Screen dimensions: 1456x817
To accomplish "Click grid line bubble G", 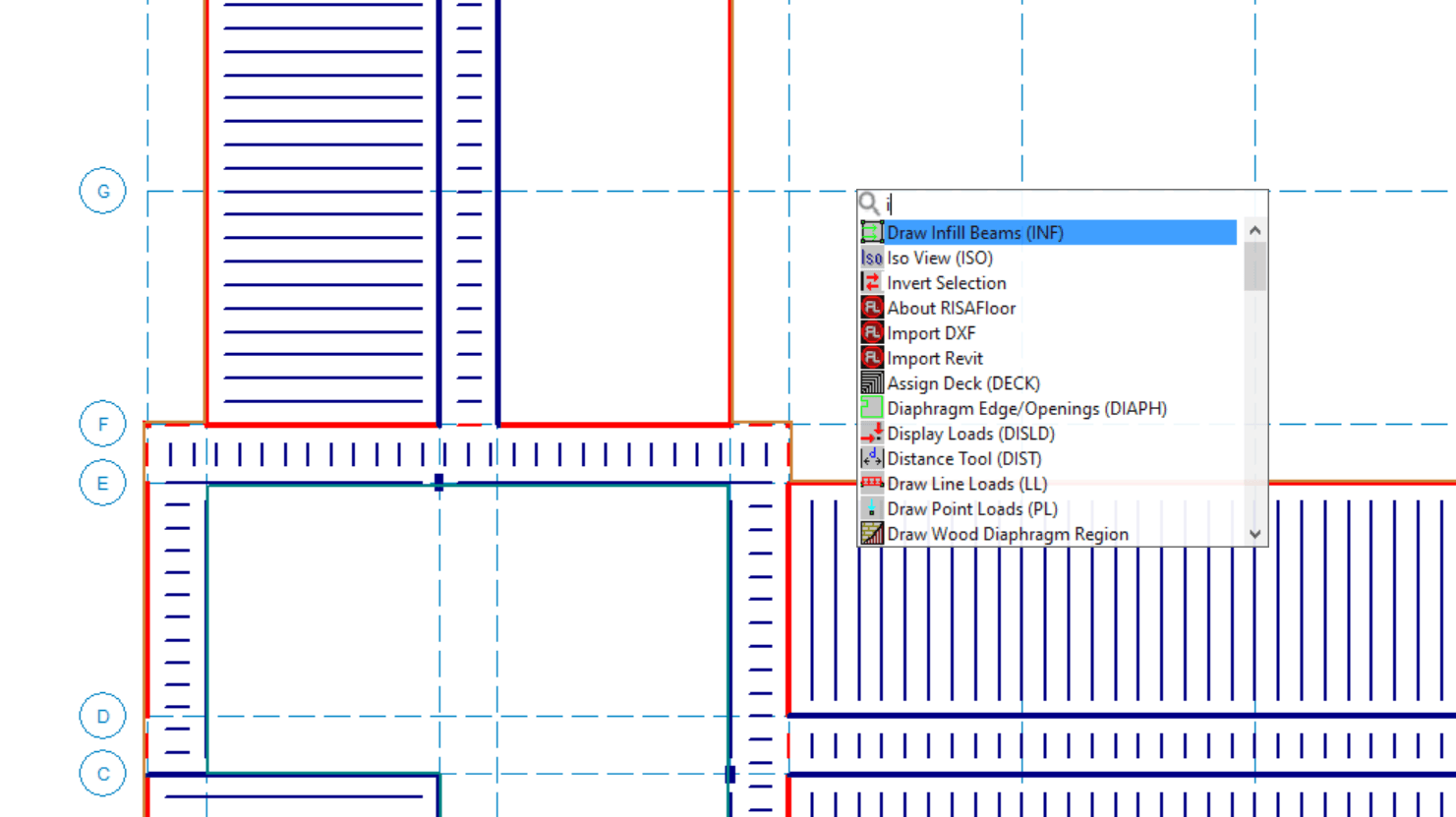I will pos(102,191).
